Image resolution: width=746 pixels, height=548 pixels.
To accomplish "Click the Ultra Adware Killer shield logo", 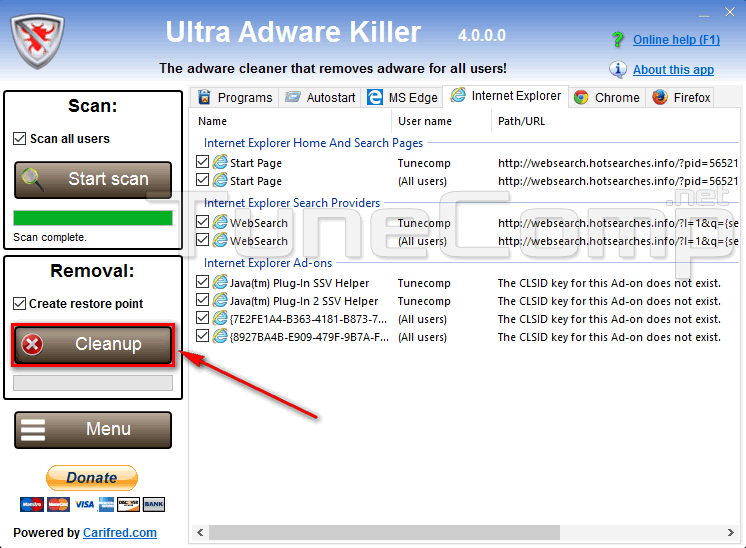I will [x=38, y=41].
